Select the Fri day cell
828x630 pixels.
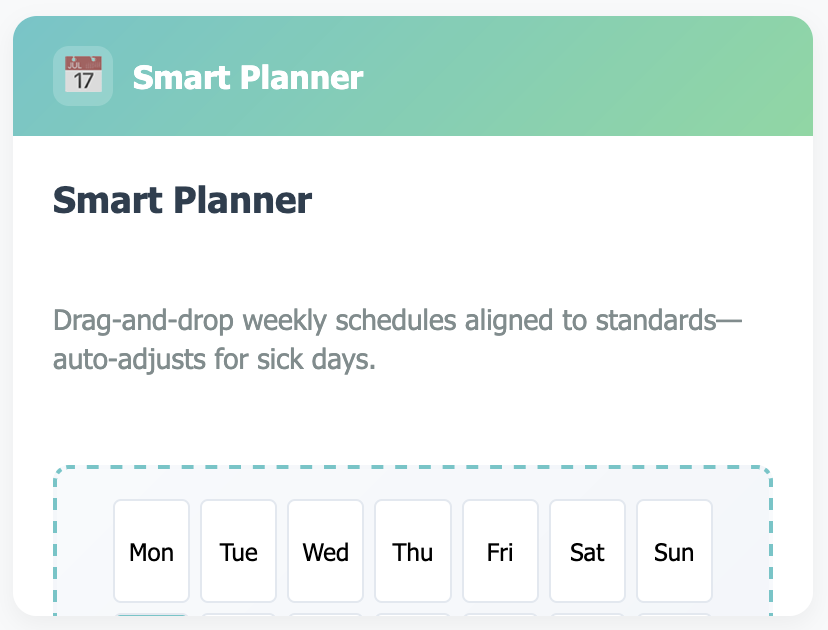coord(500,551)
